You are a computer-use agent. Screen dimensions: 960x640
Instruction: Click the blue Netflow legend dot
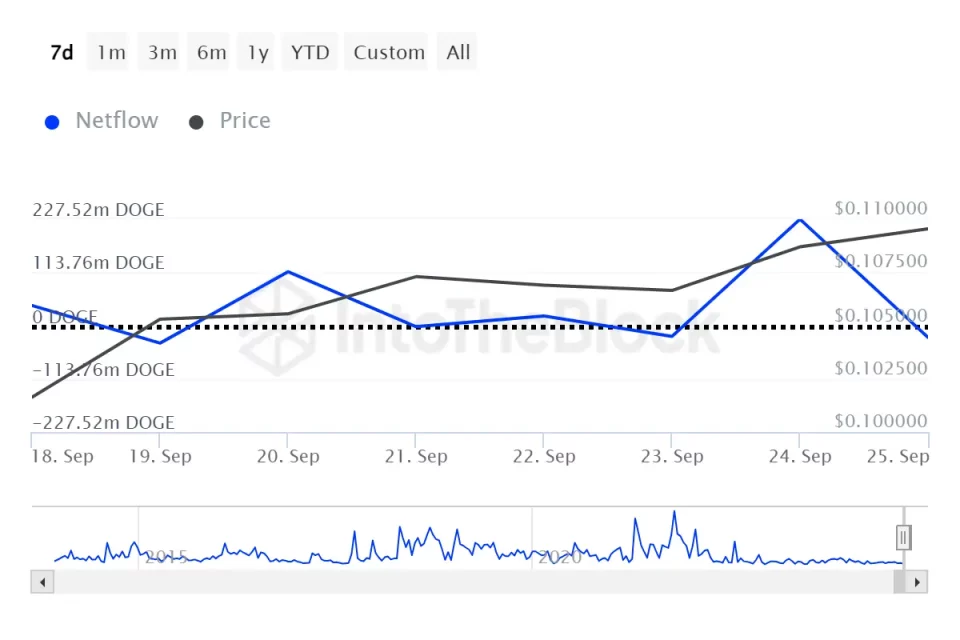[x=53, y=122]
